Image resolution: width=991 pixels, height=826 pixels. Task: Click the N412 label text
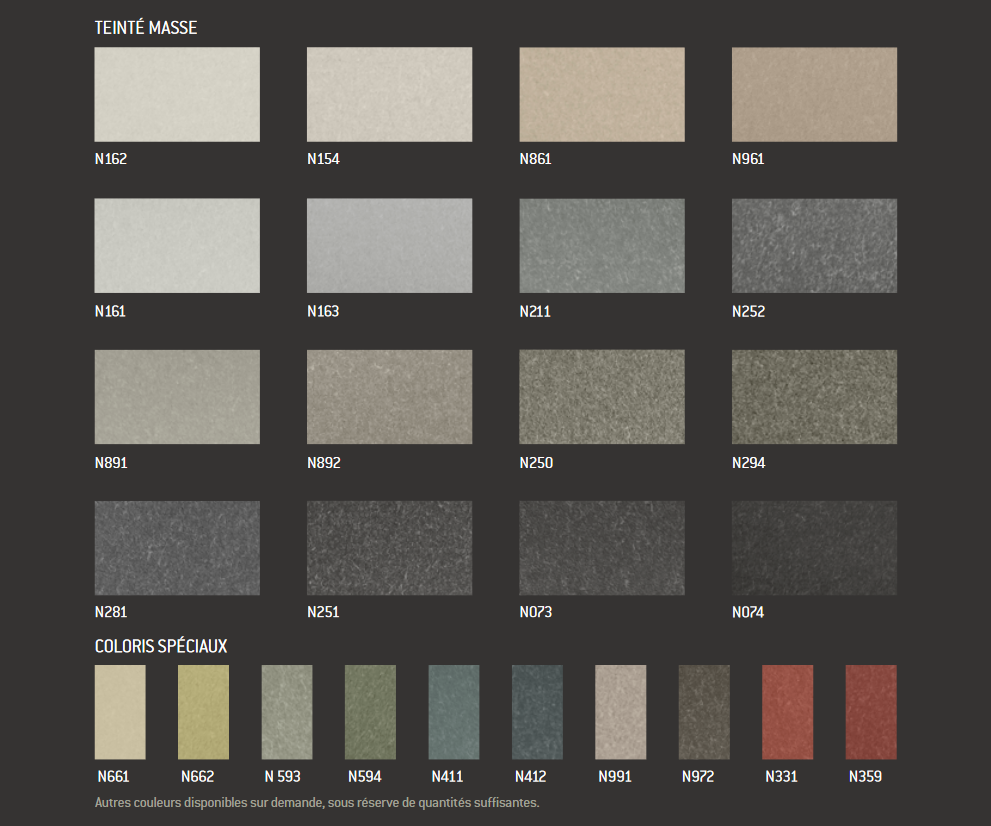coord(531,776)
